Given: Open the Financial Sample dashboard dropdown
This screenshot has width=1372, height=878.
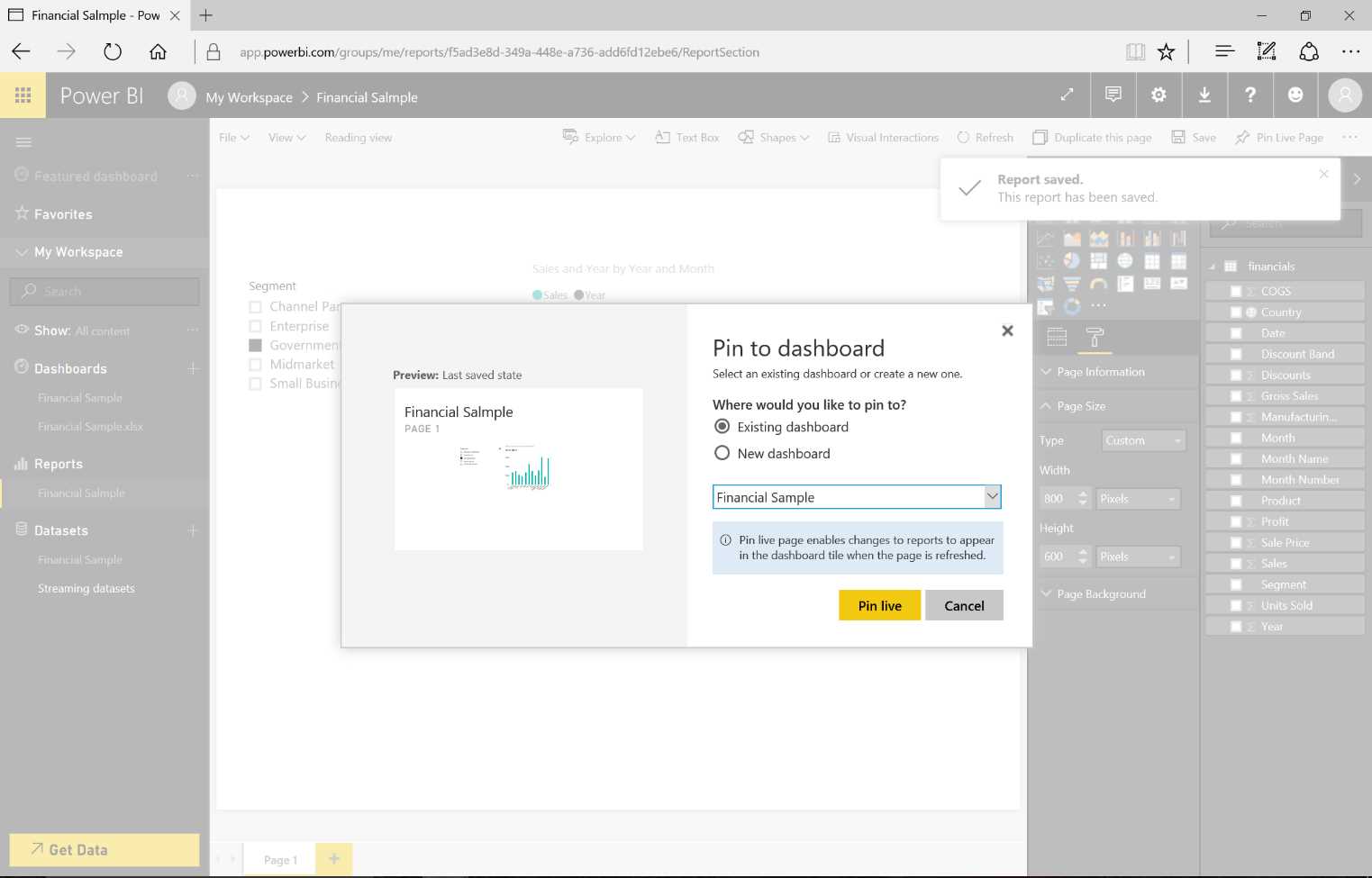Looking at the screenshot, I should point(857,497).
